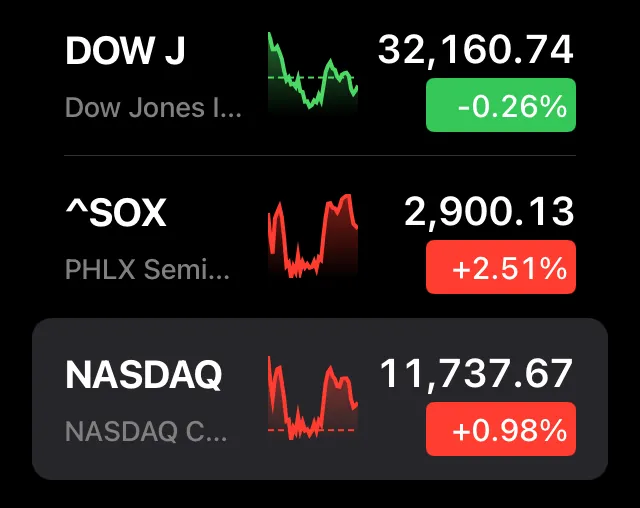This screenshot has width=640, height=508.
Task: Select the DOW J ticker symbol
Action: (125, 53)
